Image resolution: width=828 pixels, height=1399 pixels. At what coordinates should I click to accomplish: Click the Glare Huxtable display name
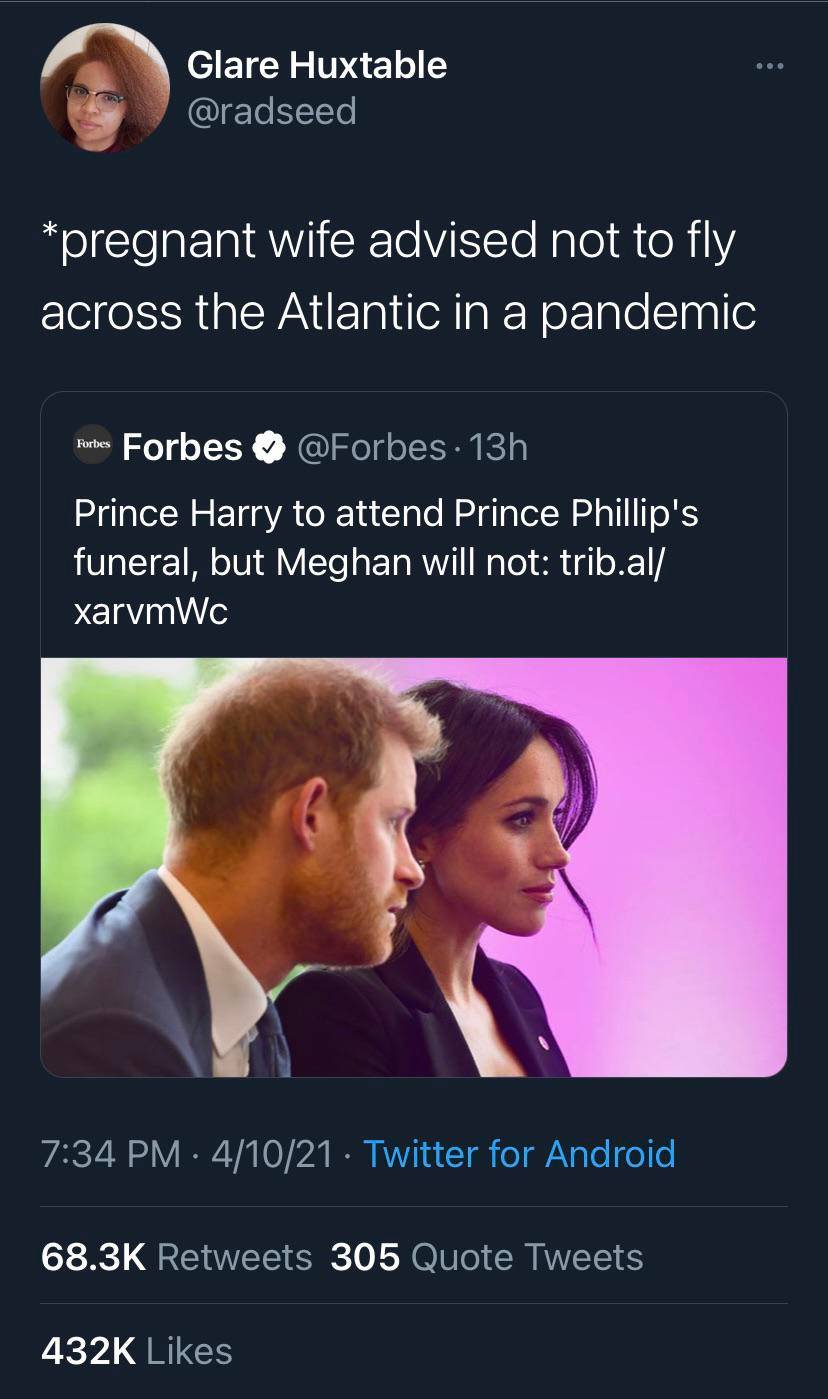coord(317,65)
